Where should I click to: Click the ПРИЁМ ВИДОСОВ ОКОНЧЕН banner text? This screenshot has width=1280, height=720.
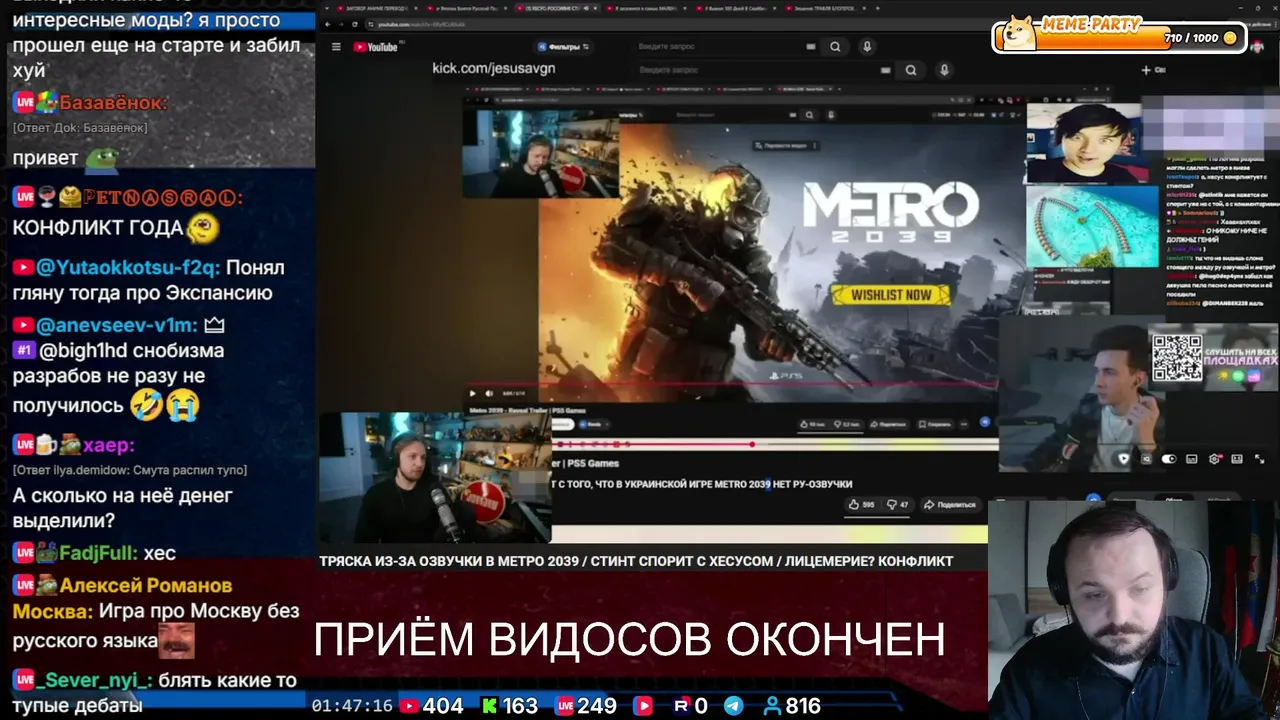click(x=629, y=639)
